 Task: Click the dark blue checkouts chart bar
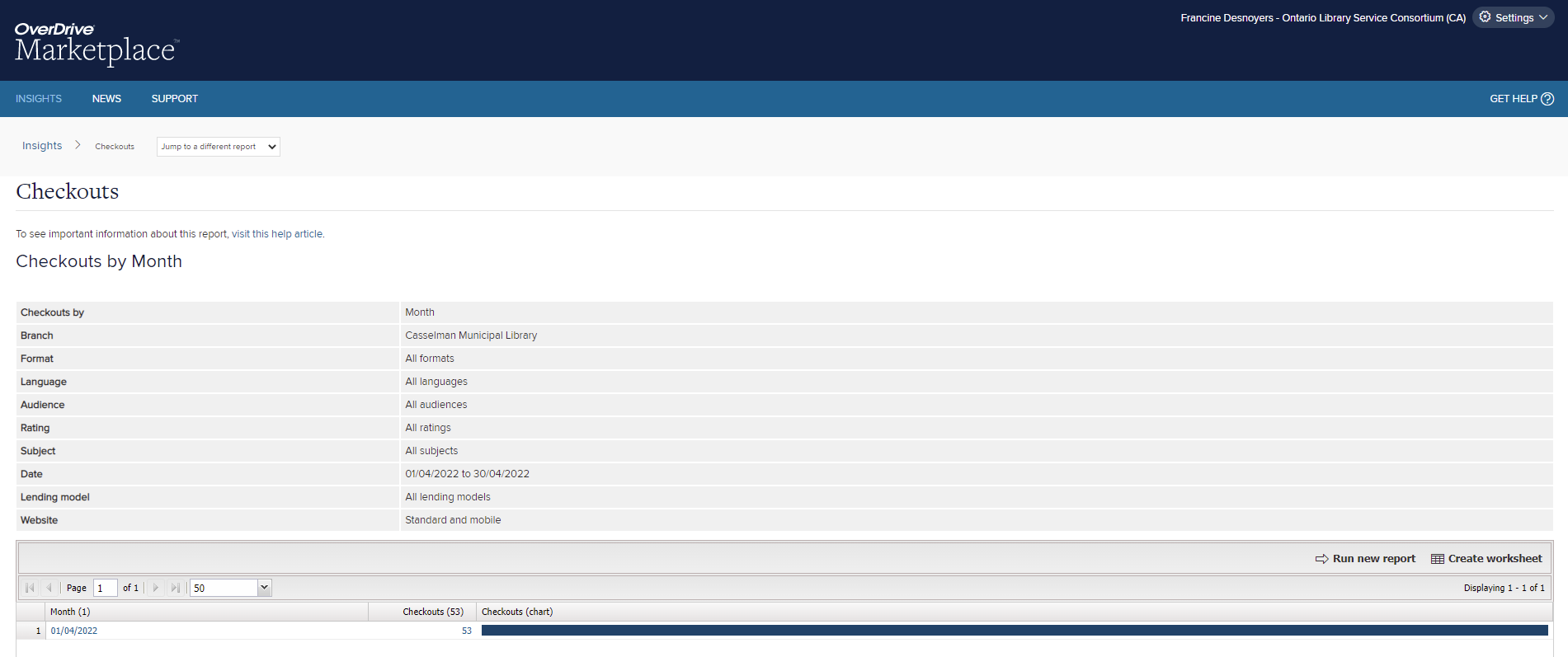click(1014, 631)
